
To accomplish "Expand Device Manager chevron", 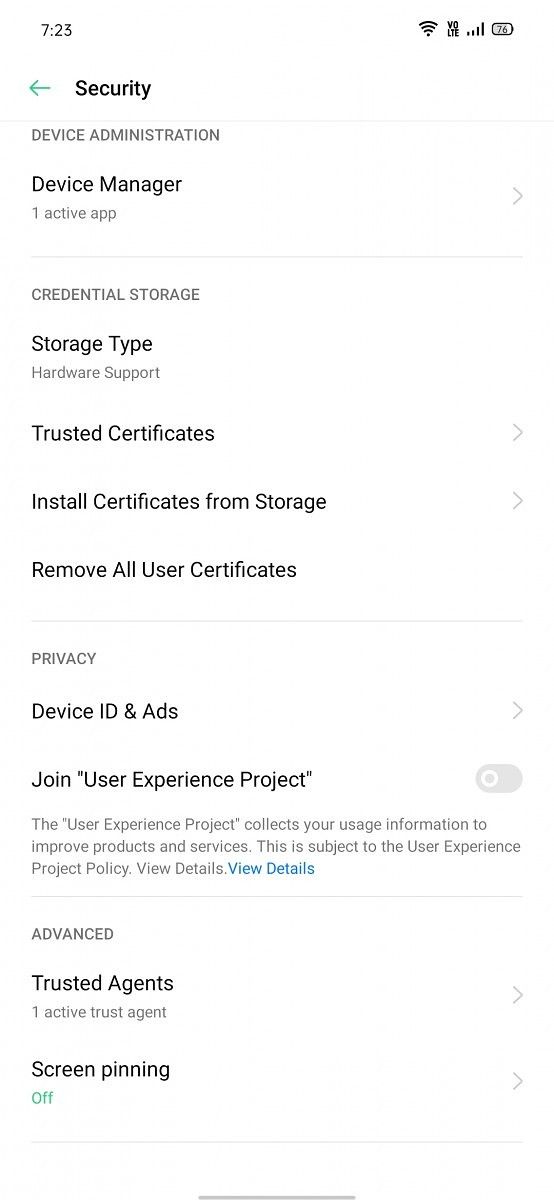I will pyautogui.click(x=517, y=196).
